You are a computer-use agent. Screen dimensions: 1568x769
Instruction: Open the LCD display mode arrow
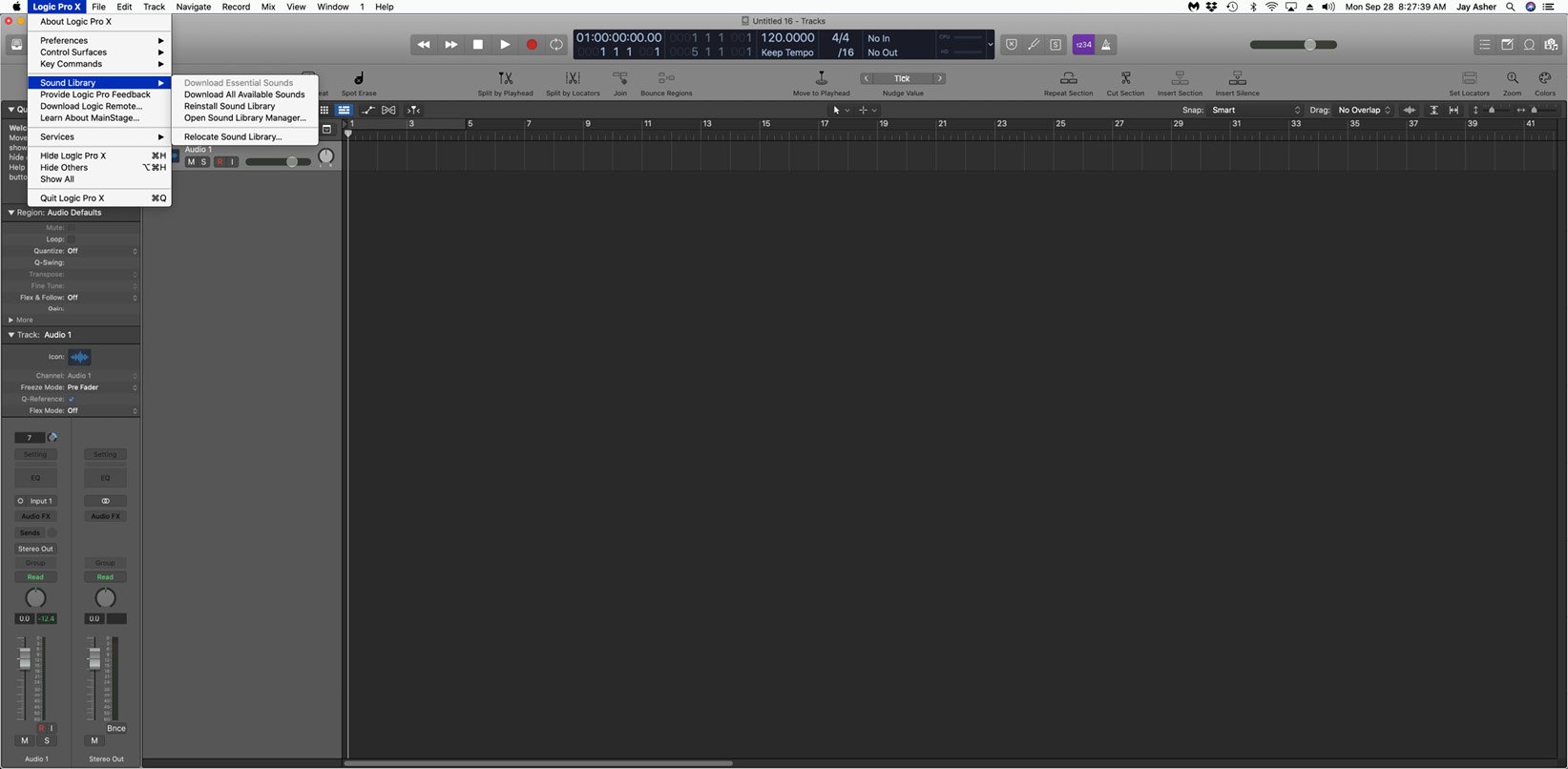(990, 45)
